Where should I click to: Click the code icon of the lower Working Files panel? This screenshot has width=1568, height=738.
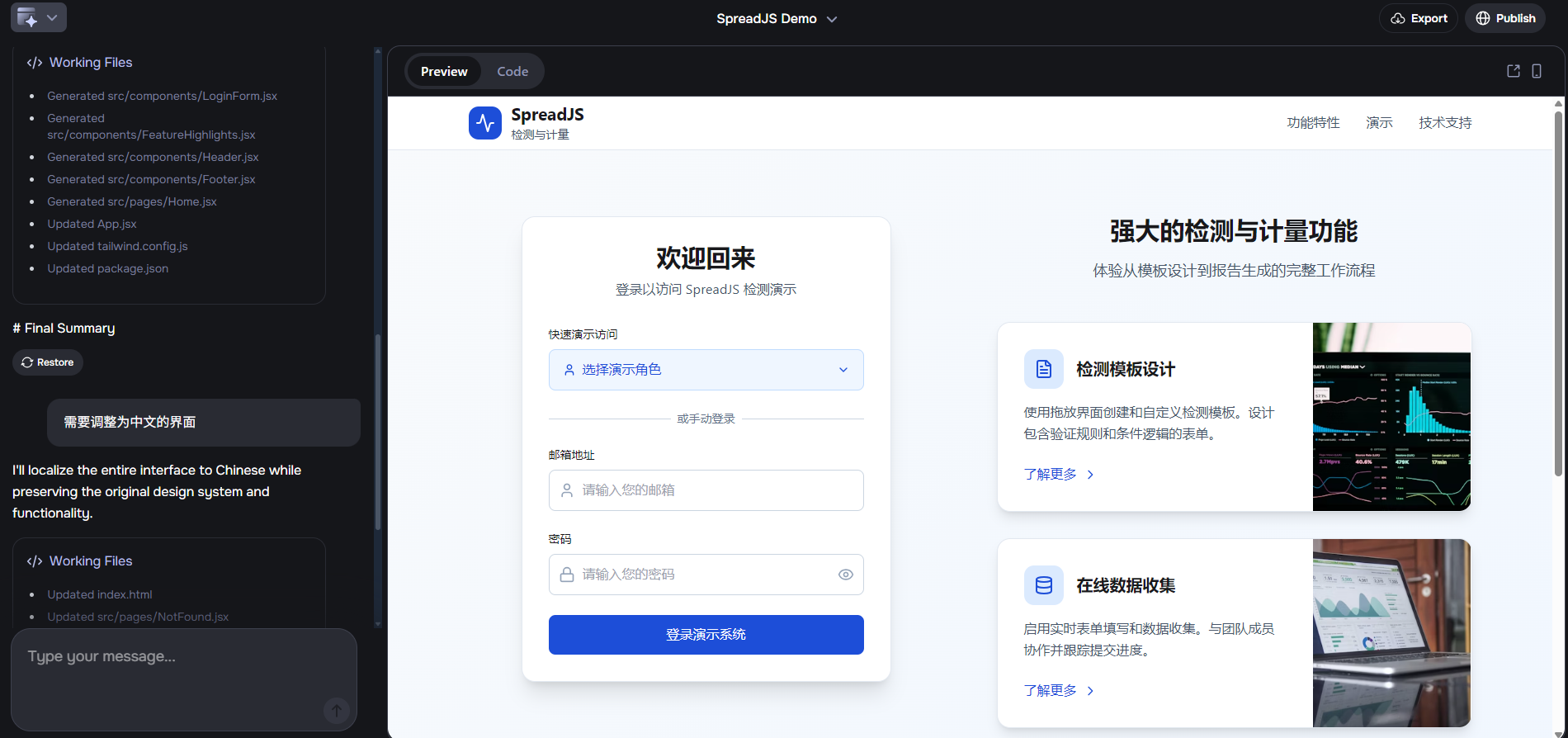click(35, 561)
